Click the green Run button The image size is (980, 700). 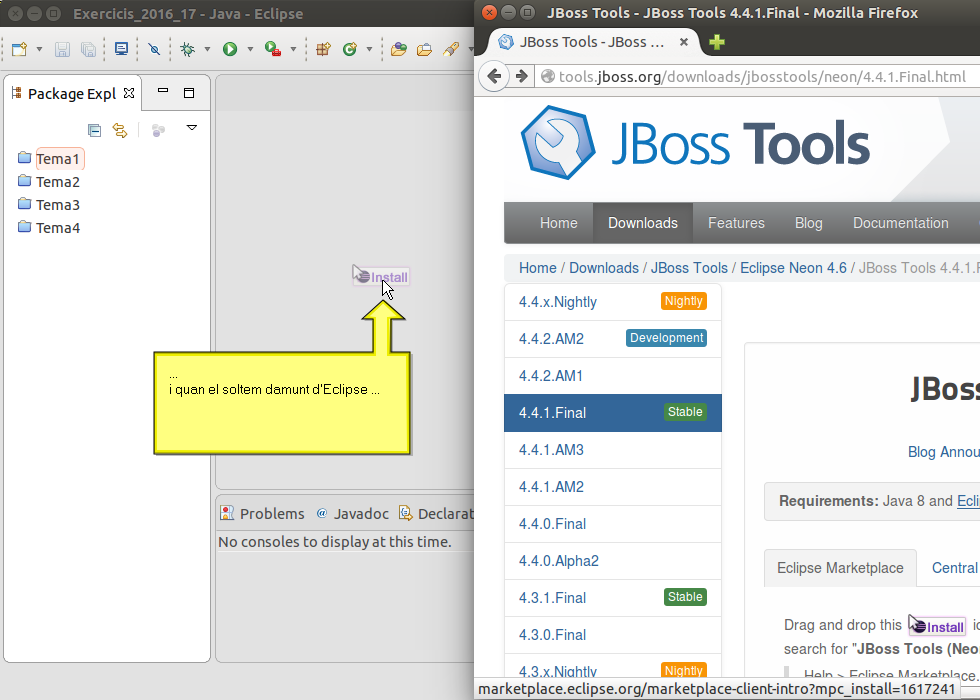click(230, 49)
